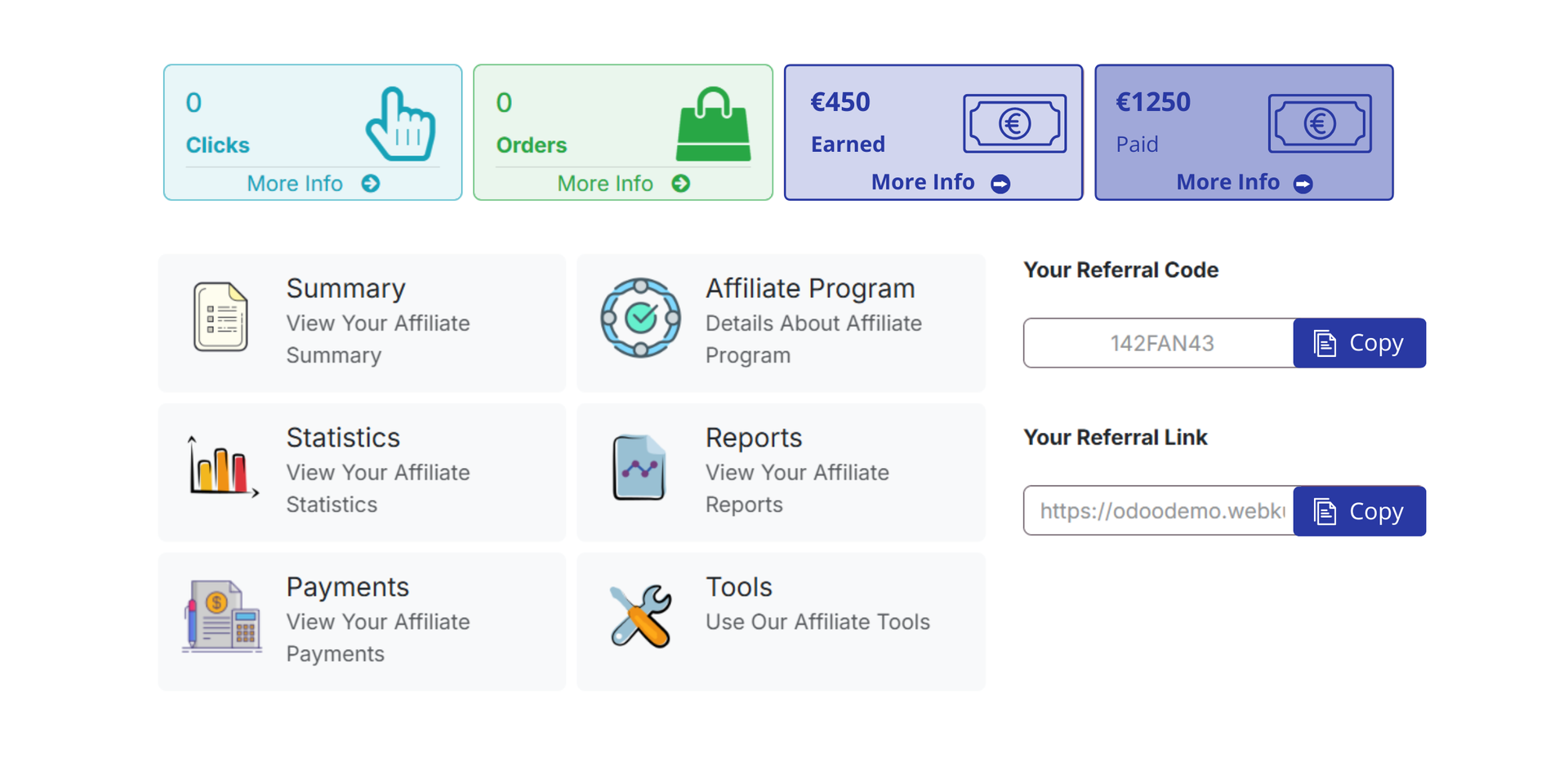
Task: Go to the Statistics section title
Action: pos(343,438)
